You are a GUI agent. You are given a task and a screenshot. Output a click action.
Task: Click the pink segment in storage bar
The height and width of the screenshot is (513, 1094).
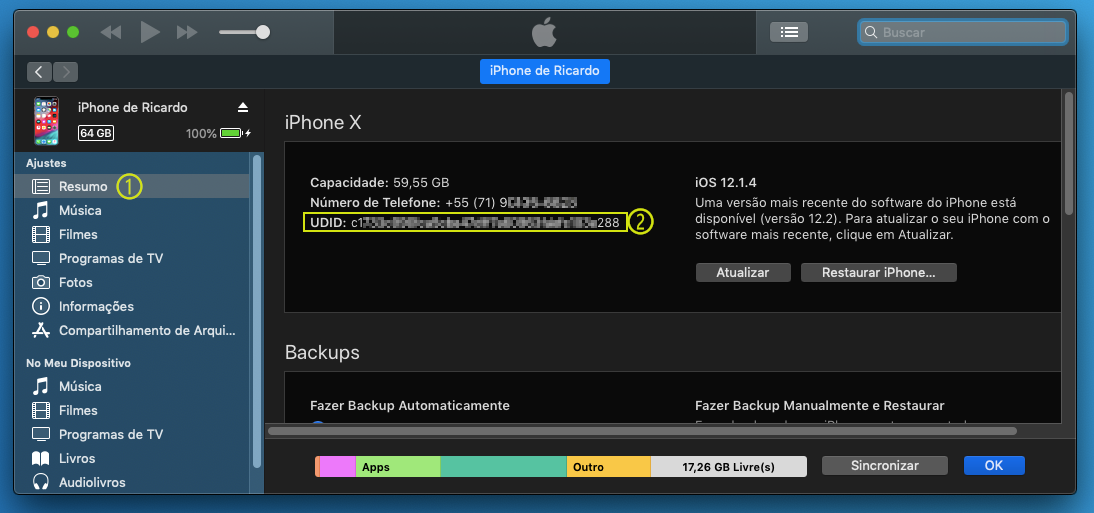pyautogui.click(x=338, y=467)
